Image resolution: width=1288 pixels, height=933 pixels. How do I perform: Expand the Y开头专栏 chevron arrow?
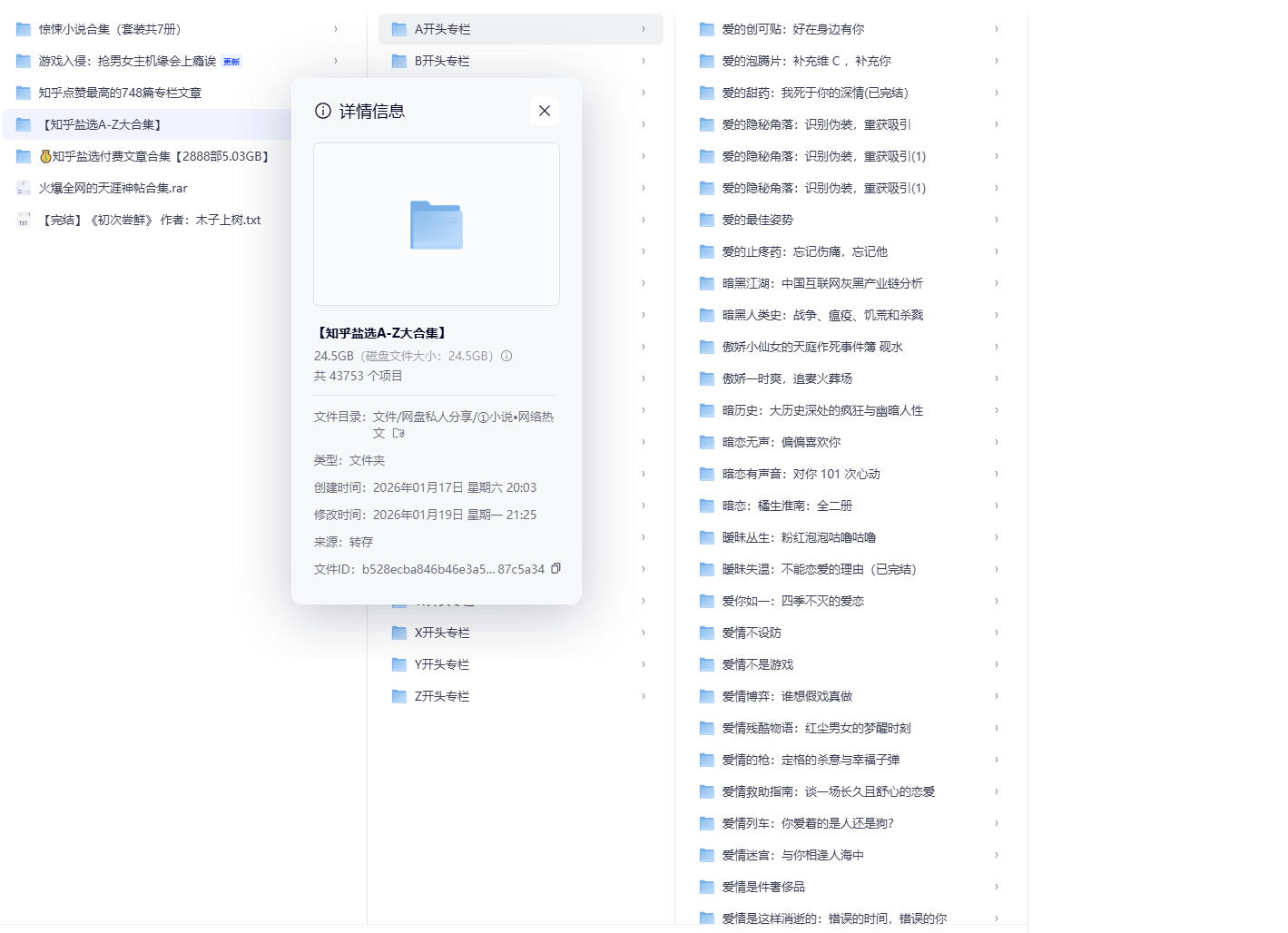coord(644,664)
